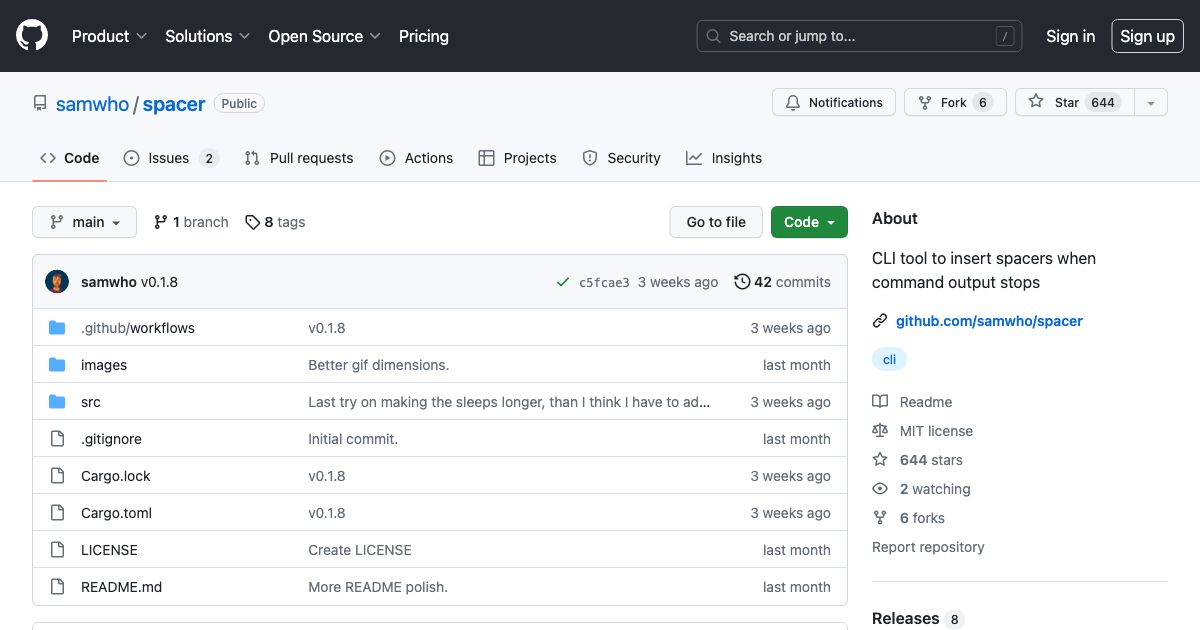Open the Pull requests tab
The width and height of the screenshot is (1200, 630).
(x=310, y=158)
